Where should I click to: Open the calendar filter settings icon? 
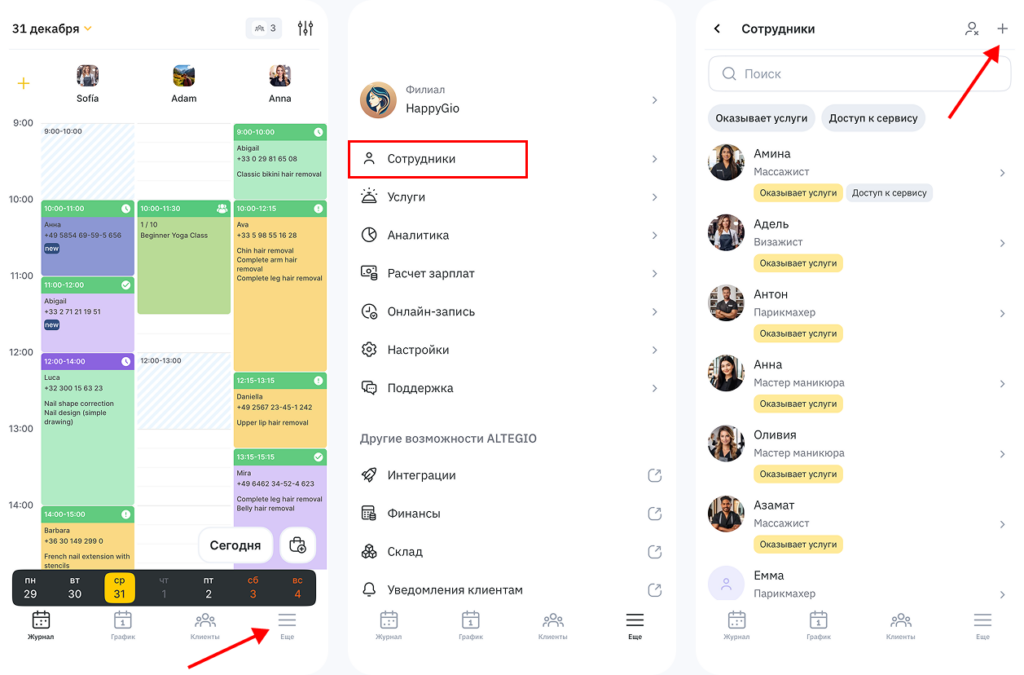pyautogui.click(x=305, y=28)
